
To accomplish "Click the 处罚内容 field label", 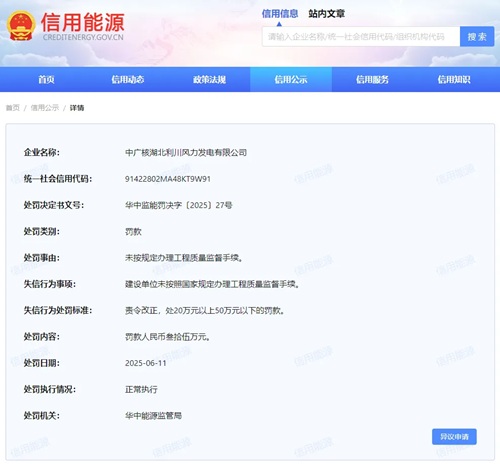I will pyautogui.click(x=42, y=337).
